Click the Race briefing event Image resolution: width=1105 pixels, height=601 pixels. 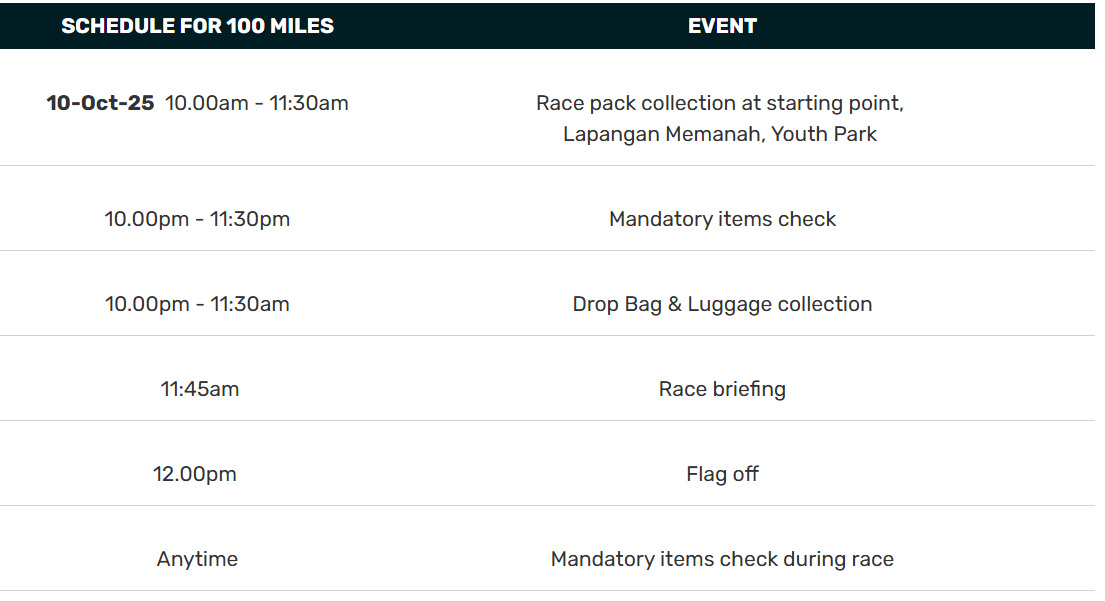[722, 389]
